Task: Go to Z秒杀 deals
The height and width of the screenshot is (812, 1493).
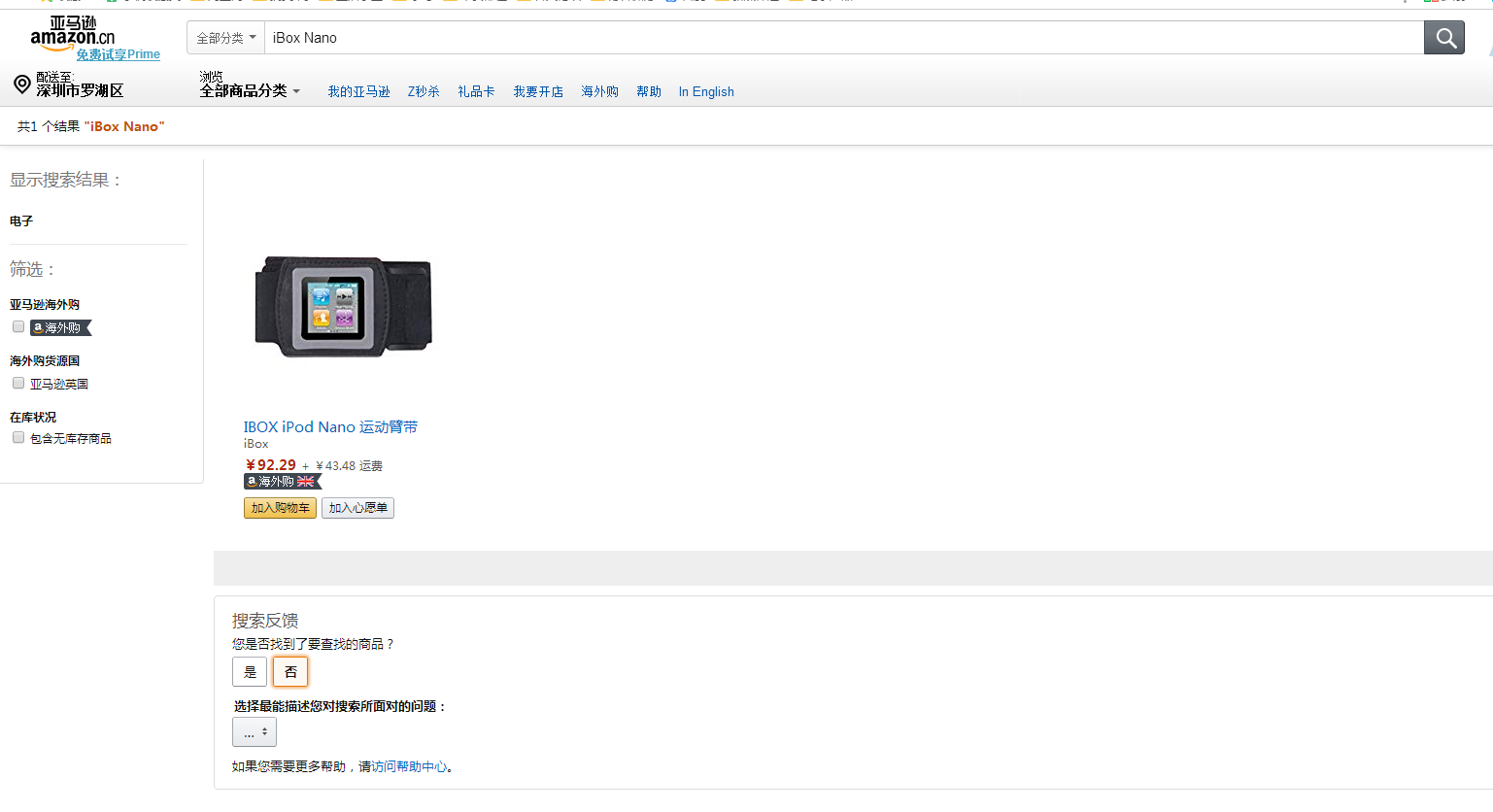Action: click(424, 91)
